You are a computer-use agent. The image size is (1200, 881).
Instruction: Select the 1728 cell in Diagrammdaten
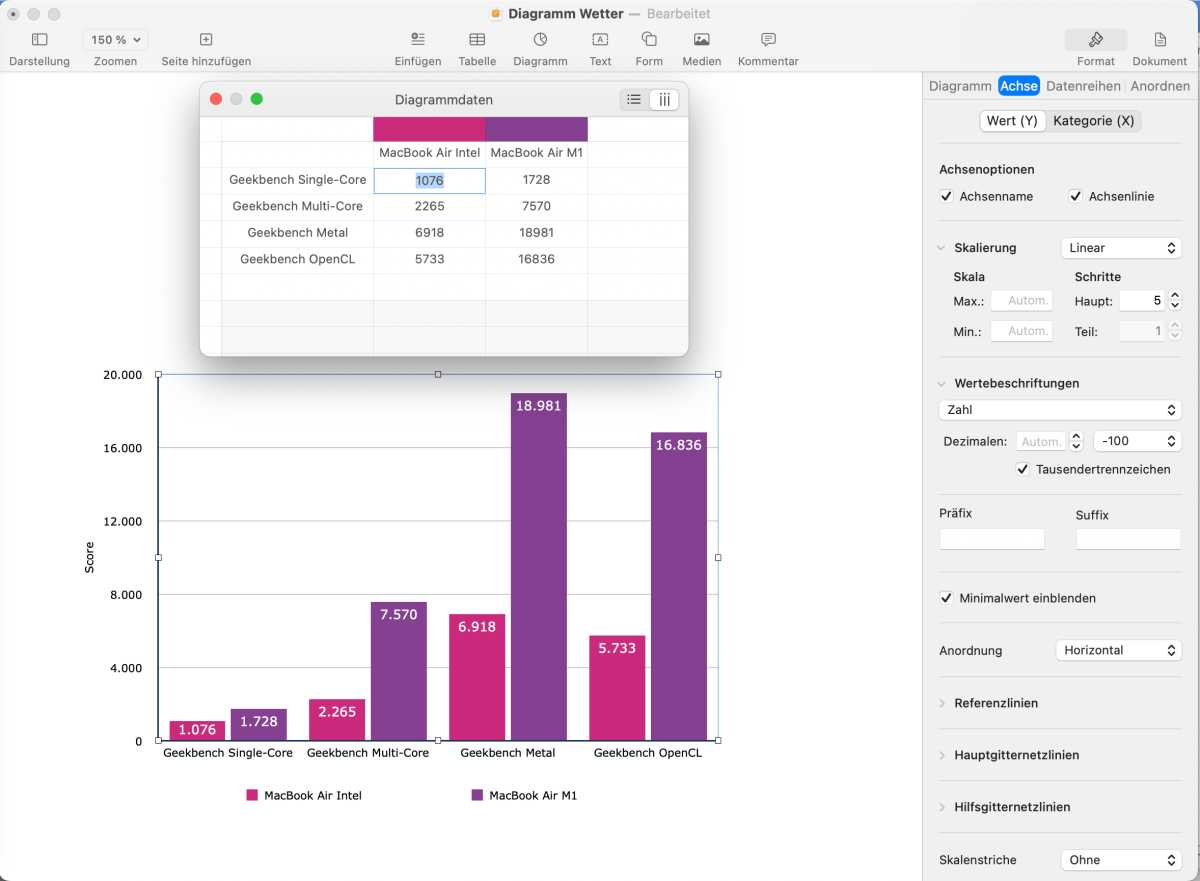[537, 180]
